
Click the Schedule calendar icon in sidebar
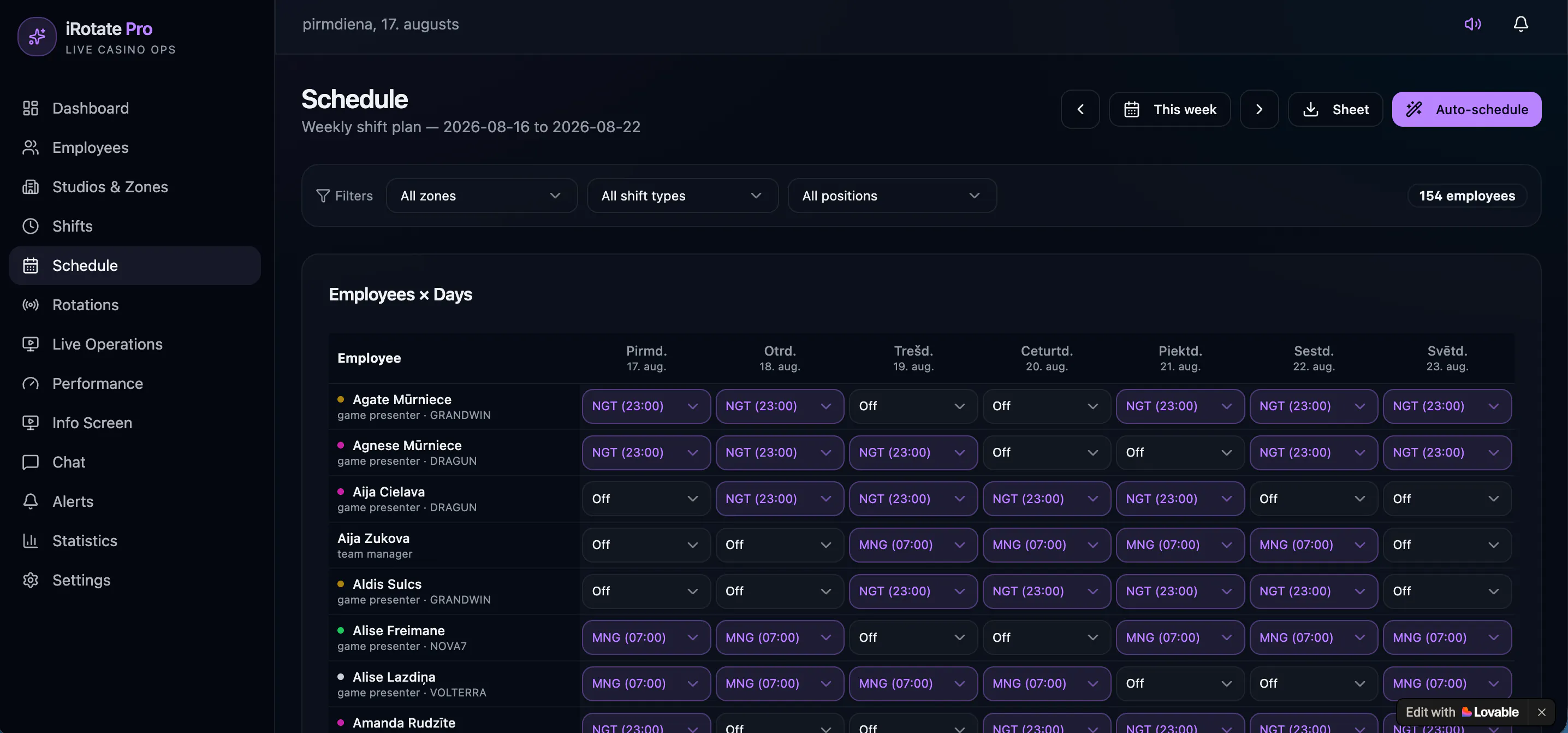[x=31, y=265]
